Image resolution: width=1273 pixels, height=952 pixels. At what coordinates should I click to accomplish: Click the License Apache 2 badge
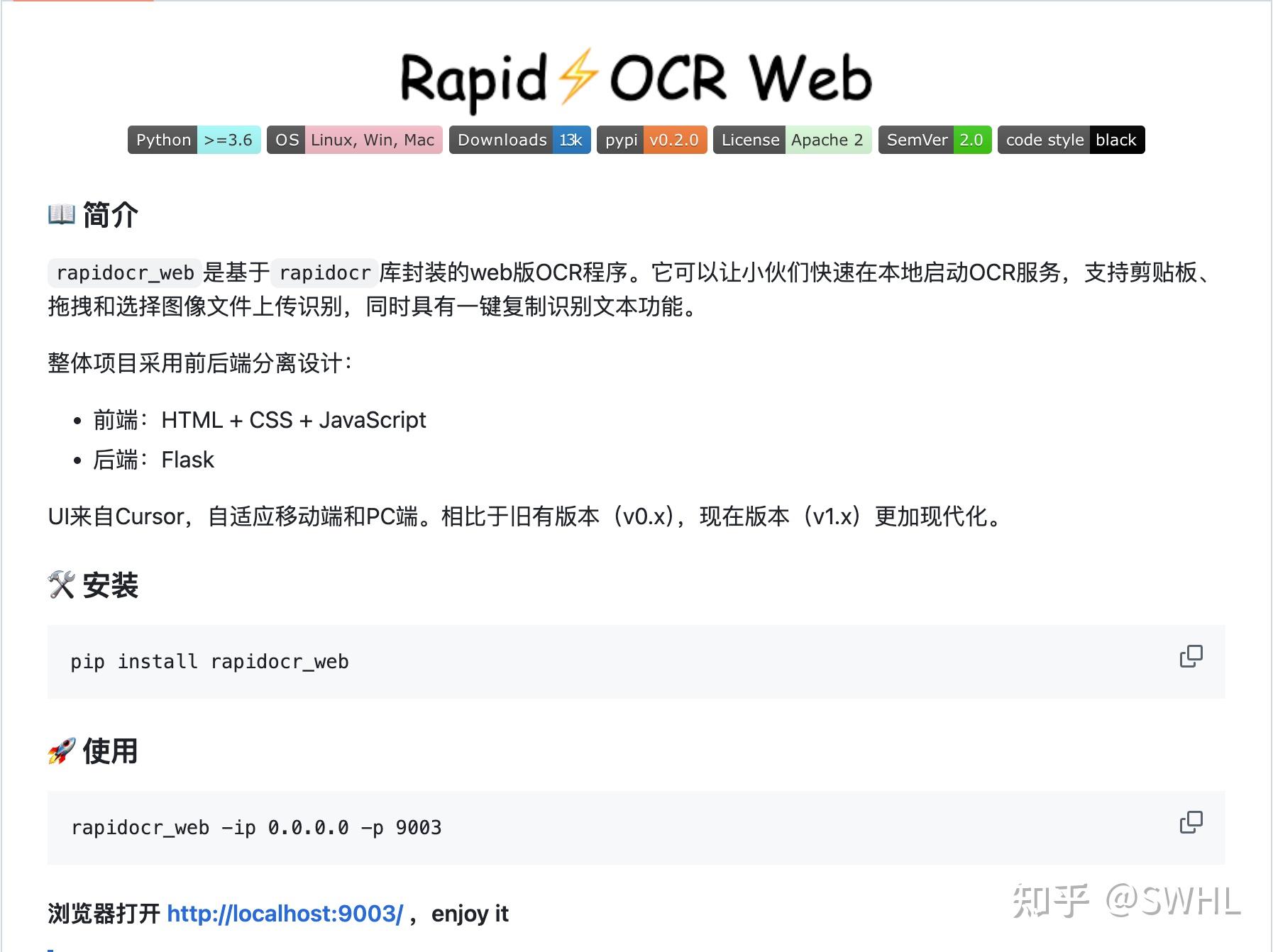[x=793, y=140]
